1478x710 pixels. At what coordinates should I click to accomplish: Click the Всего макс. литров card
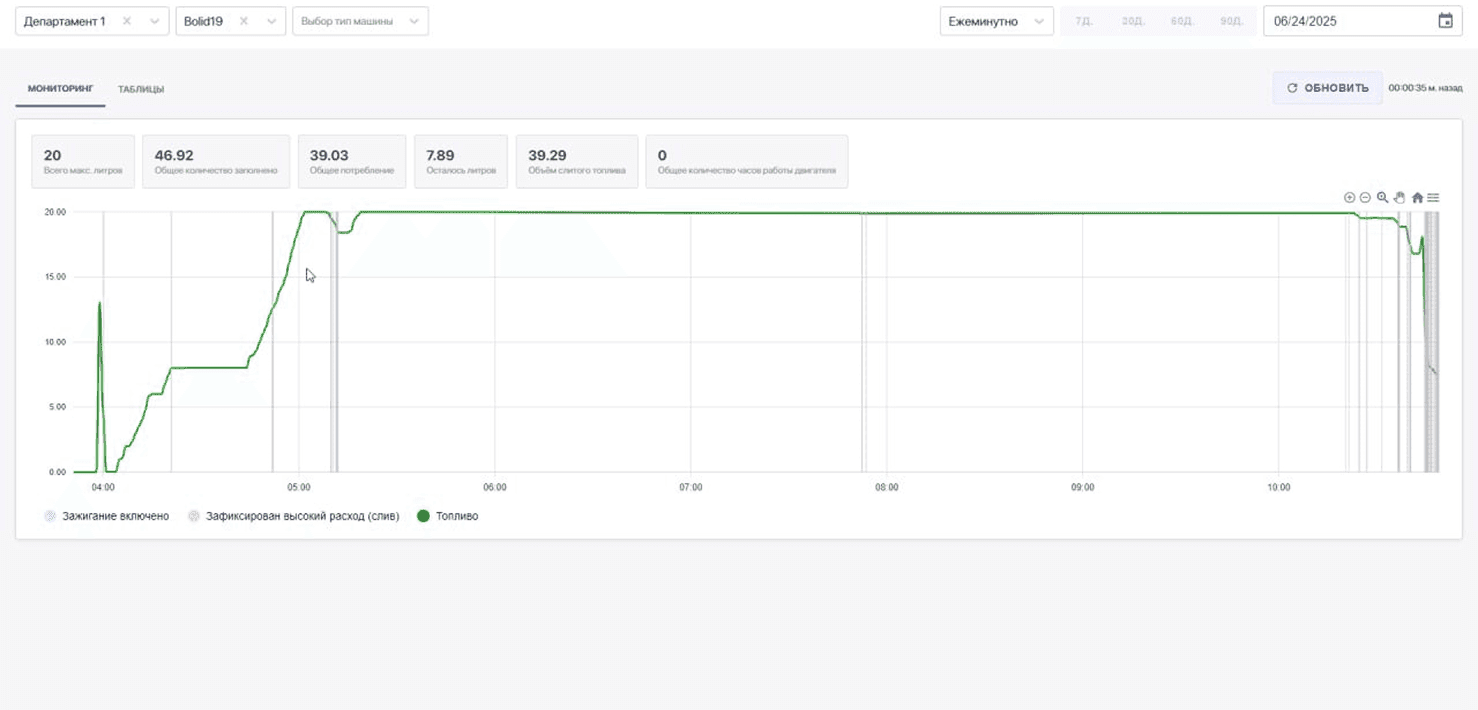point(83,162)
